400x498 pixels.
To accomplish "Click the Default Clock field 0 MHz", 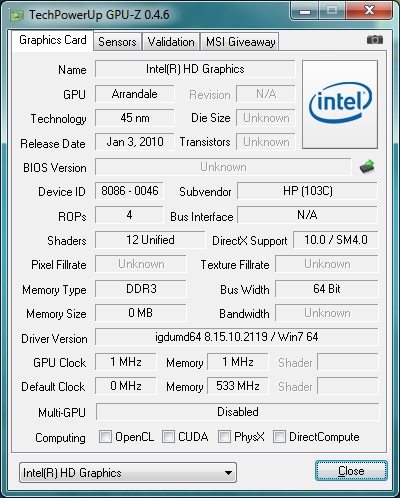I will (x=126, y=386).
